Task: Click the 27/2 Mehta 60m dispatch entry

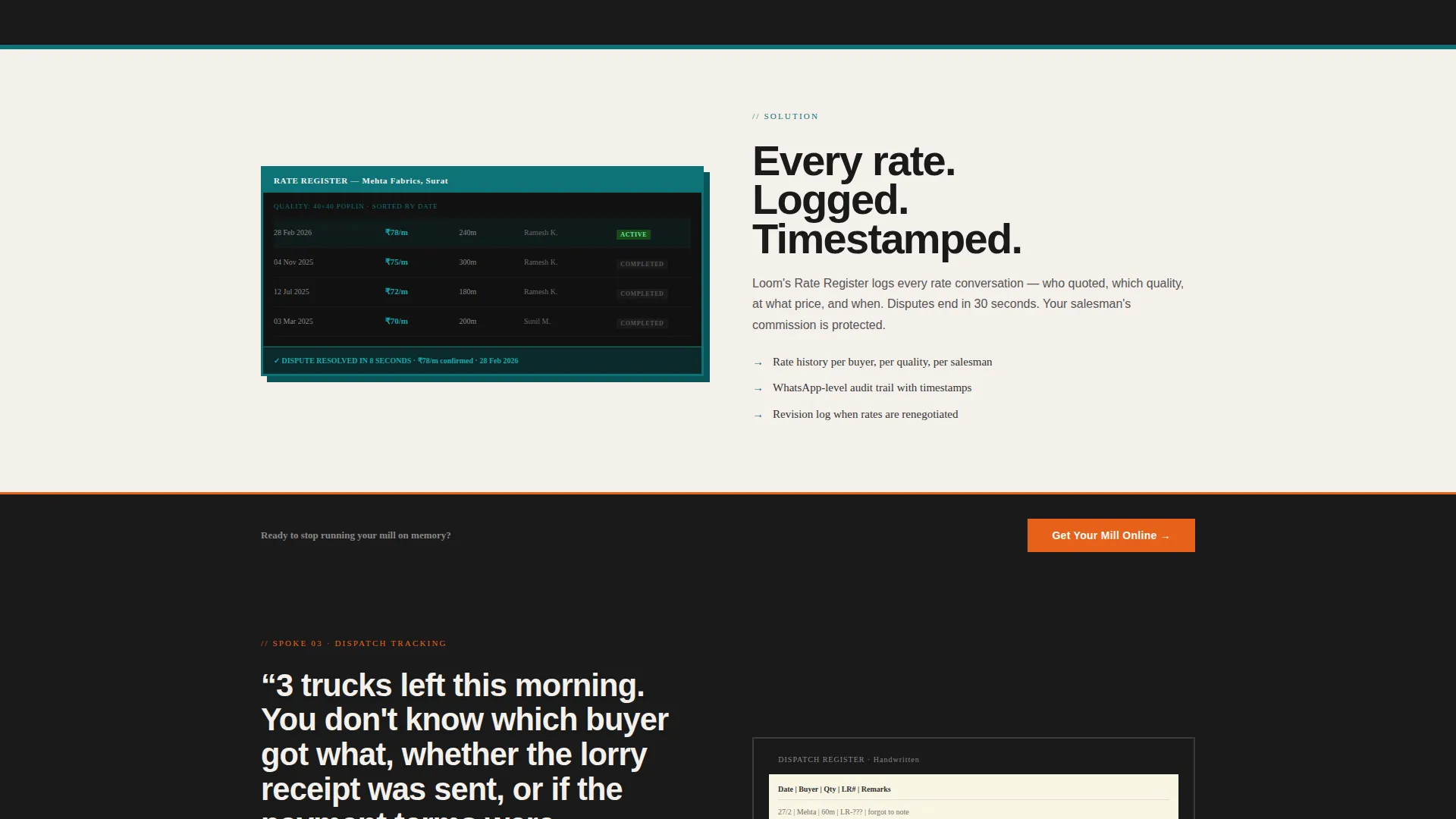Action: [843, 812]
